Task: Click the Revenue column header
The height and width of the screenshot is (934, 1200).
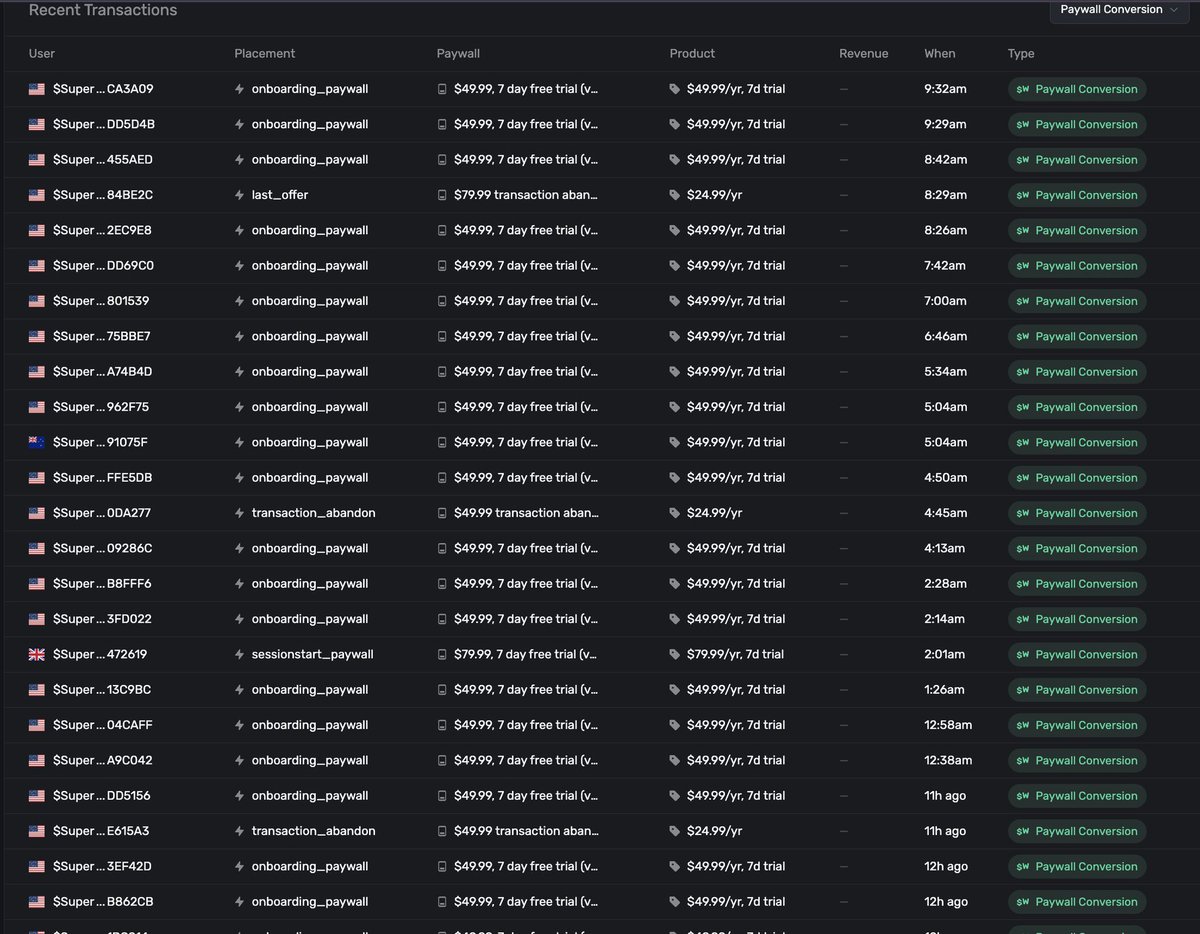Action: pyautogui.click(x=863, y=54)
